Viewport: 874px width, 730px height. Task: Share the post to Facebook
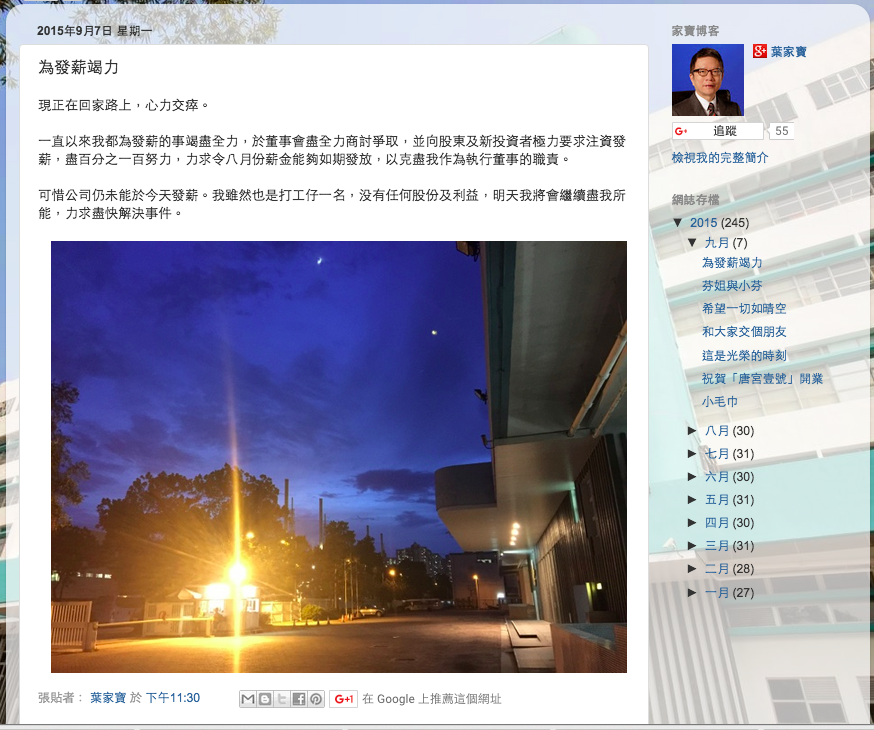click(299, 699)
